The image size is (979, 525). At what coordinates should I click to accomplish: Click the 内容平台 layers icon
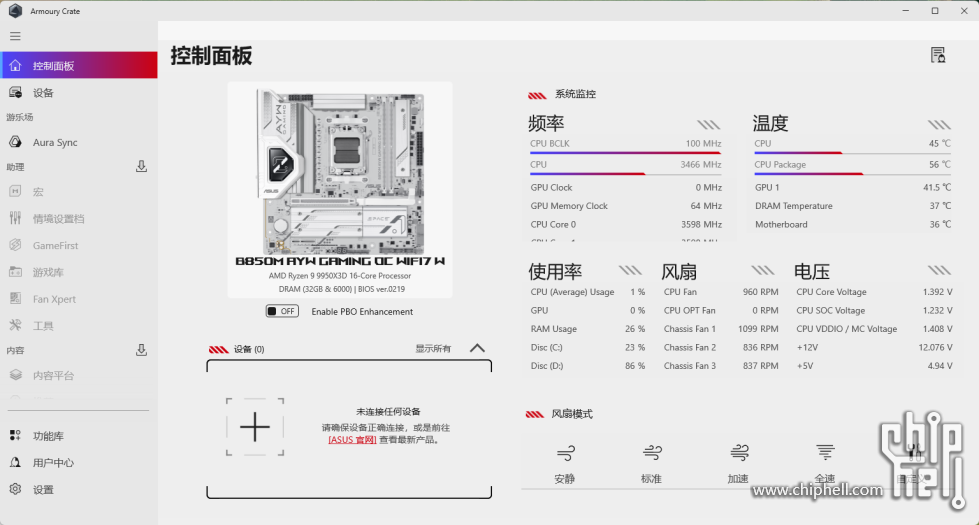tap(16, 375)
